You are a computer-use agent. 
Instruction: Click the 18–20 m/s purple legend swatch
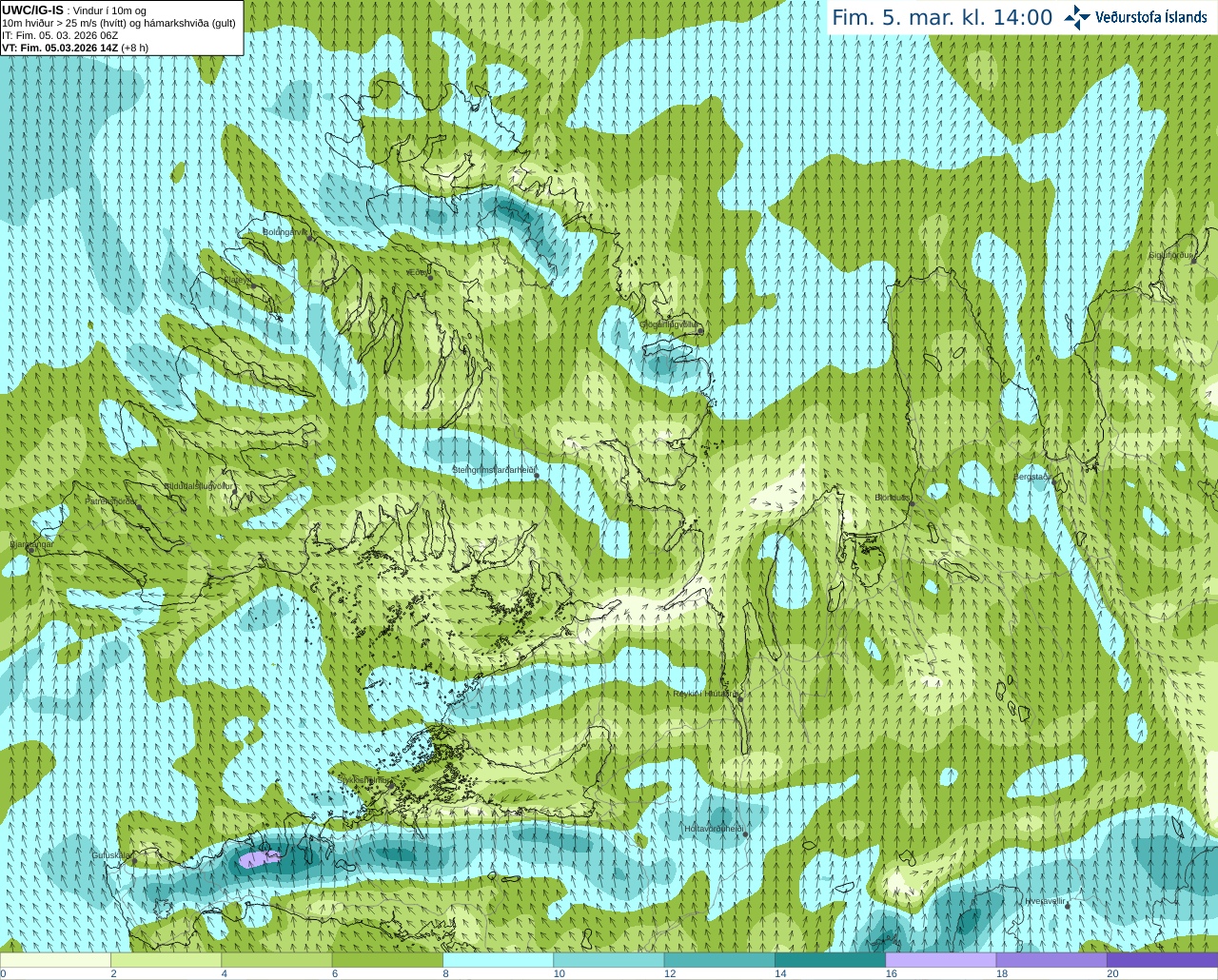tap(1051, 960)
